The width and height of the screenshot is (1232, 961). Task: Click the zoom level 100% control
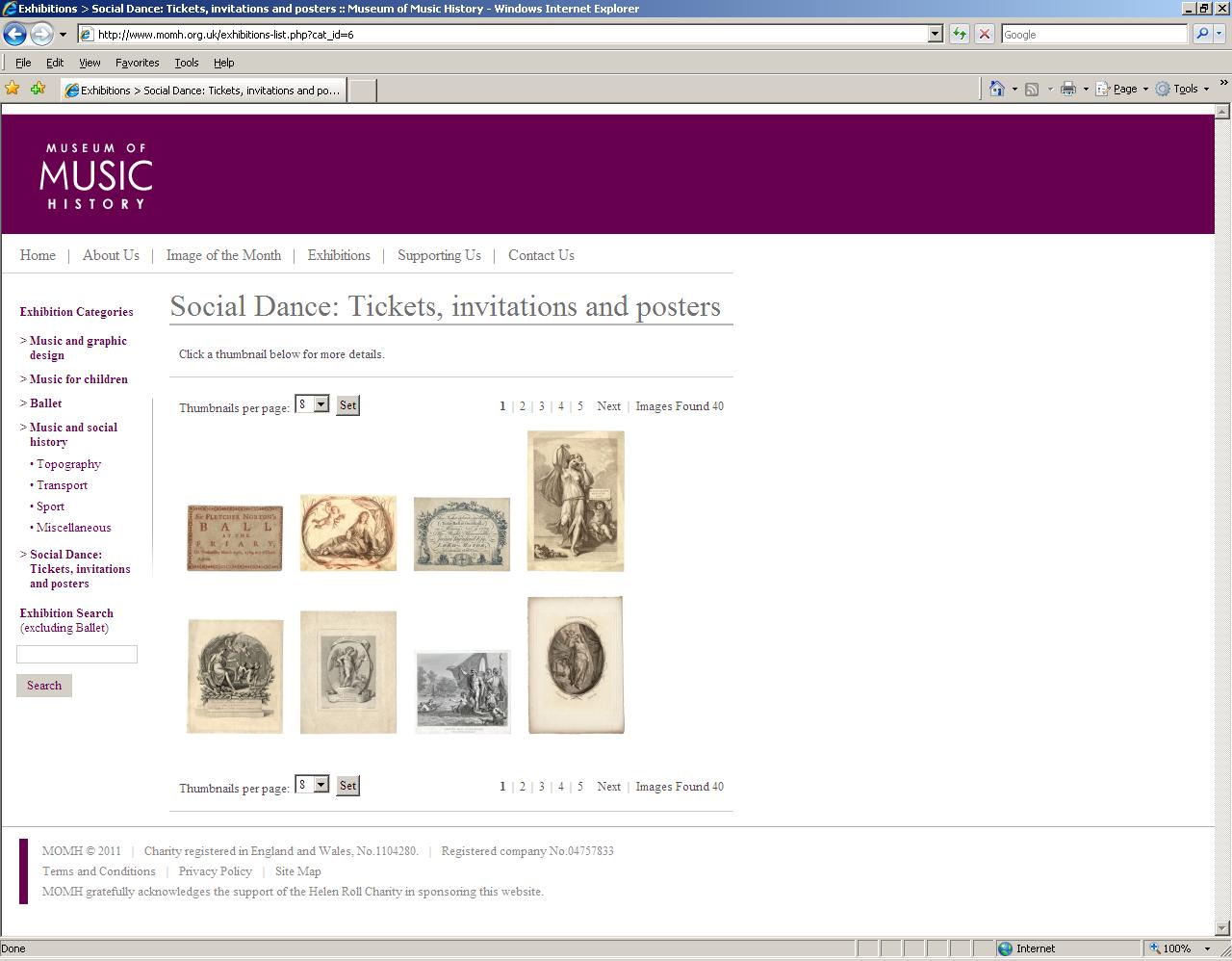(1177, 948)
